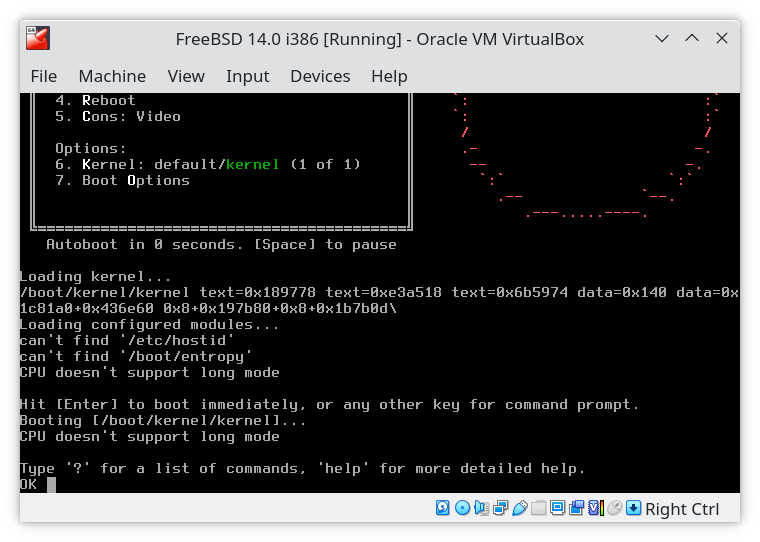Open the optical drive status icon
Image resolution: width=760 pixels, height=542 pixels.
coord(462,508)
